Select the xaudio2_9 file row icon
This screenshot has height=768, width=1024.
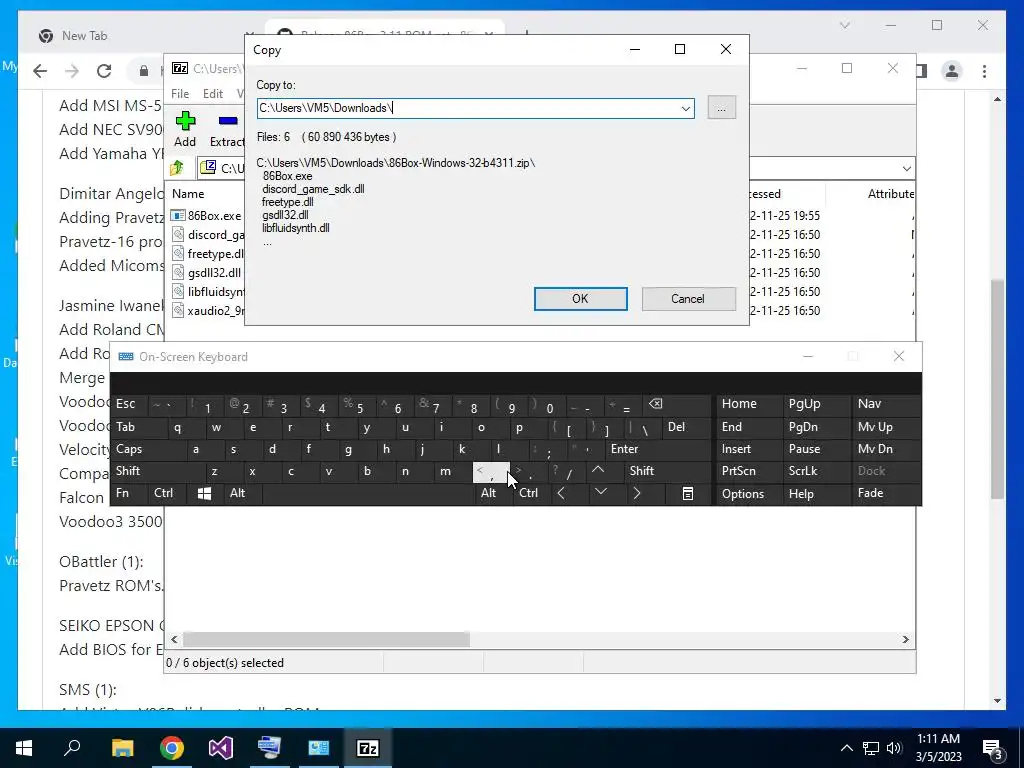(x=178, y=310)
